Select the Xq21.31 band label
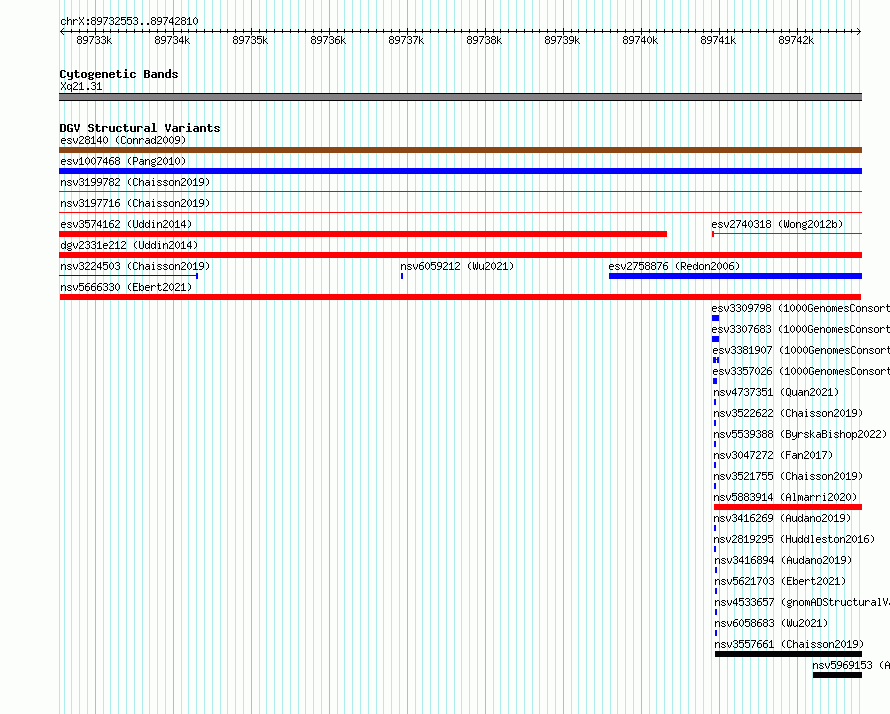Viewport: 890px width, 714px height. (x=81, y=86)
